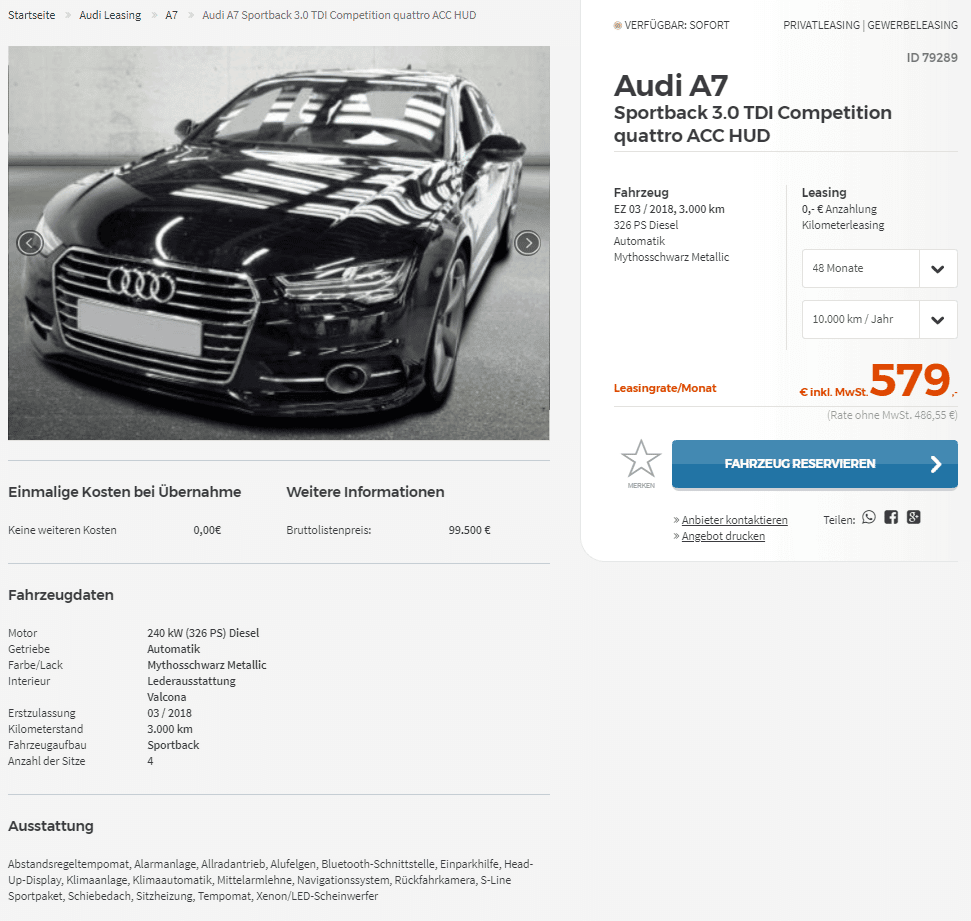Click the Mythosschwarz Metallic value in Fahrzeugdaten
Image resolution: width=971 pixels, height=921 pixels.
tap(207, 665)
